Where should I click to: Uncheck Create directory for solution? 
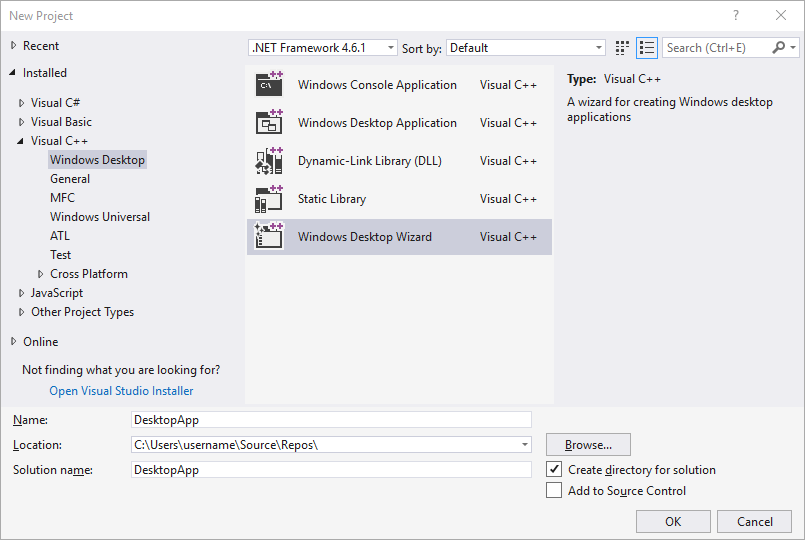click(554, 469)
